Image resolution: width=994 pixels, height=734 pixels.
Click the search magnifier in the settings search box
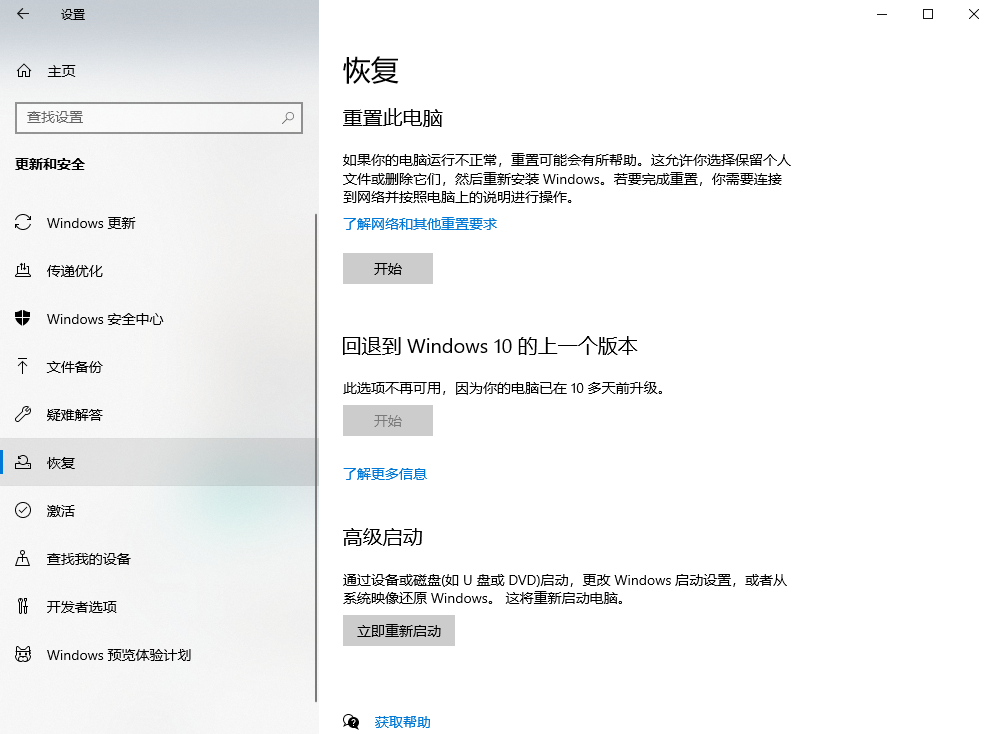click(290, 117)
